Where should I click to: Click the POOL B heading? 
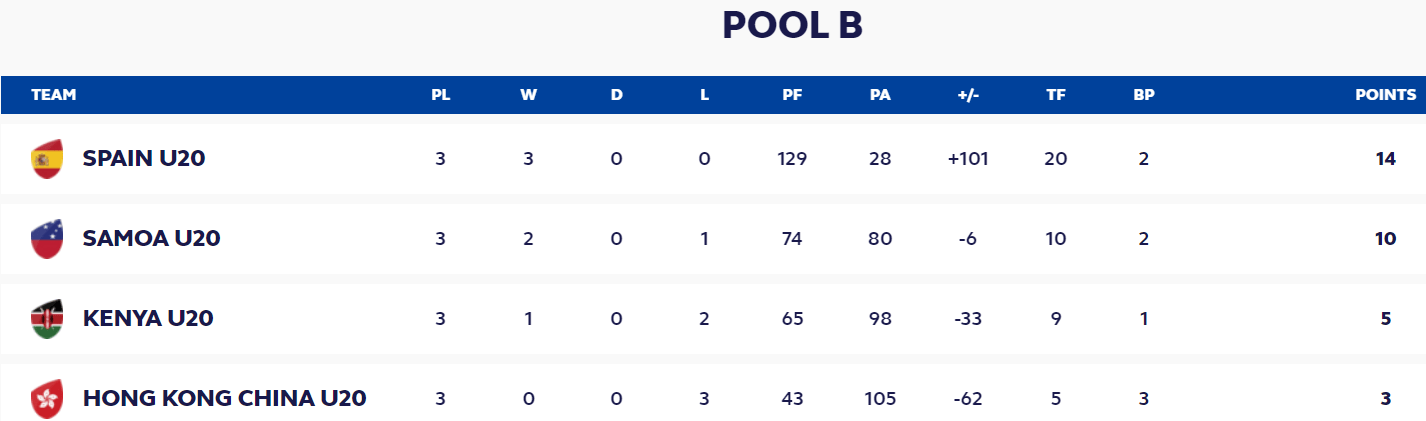click(x=793, y=26)
